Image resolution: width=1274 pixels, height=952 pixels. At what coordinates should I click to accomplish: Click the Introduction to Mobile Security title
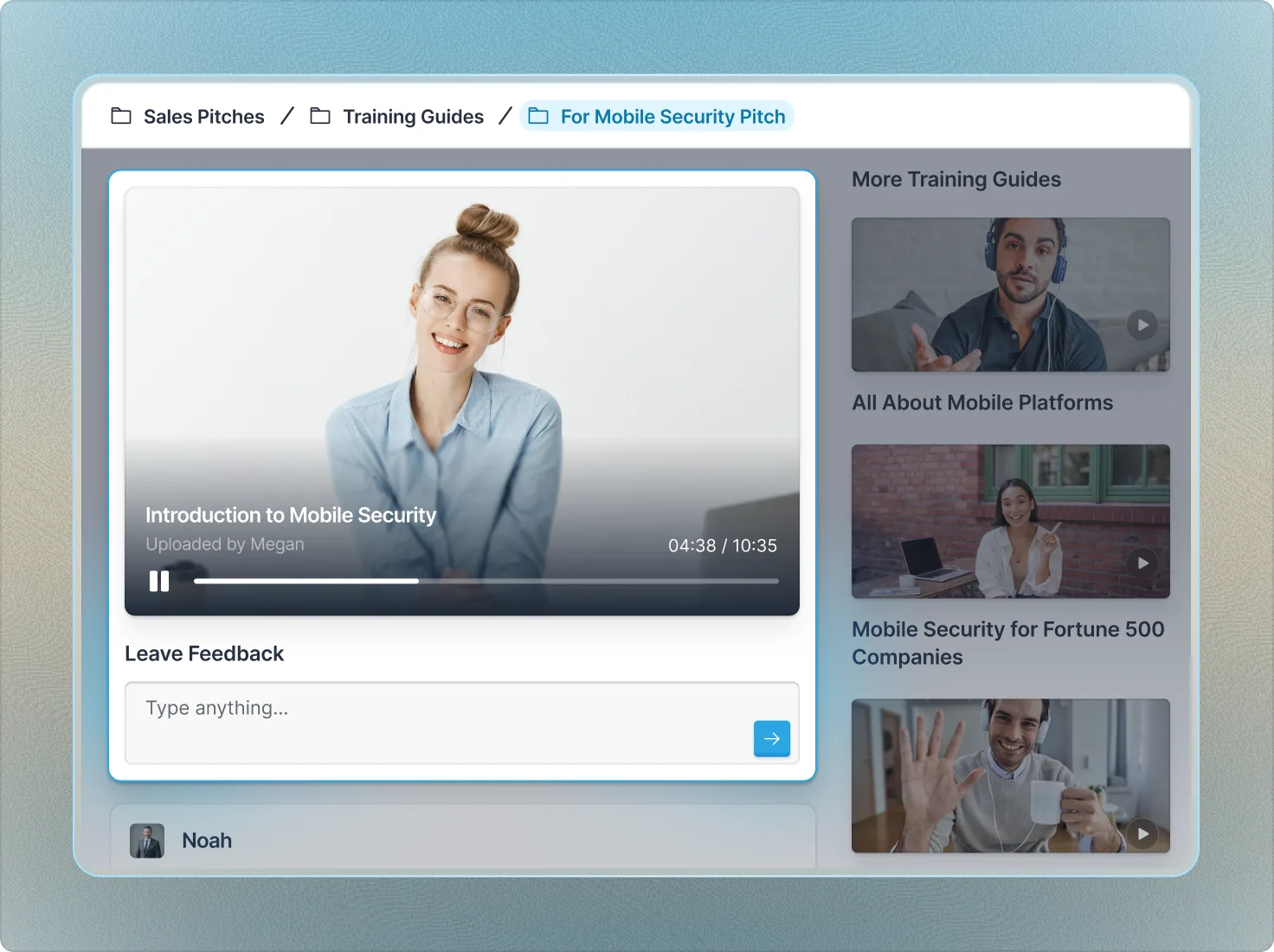[x=291, y=515]
